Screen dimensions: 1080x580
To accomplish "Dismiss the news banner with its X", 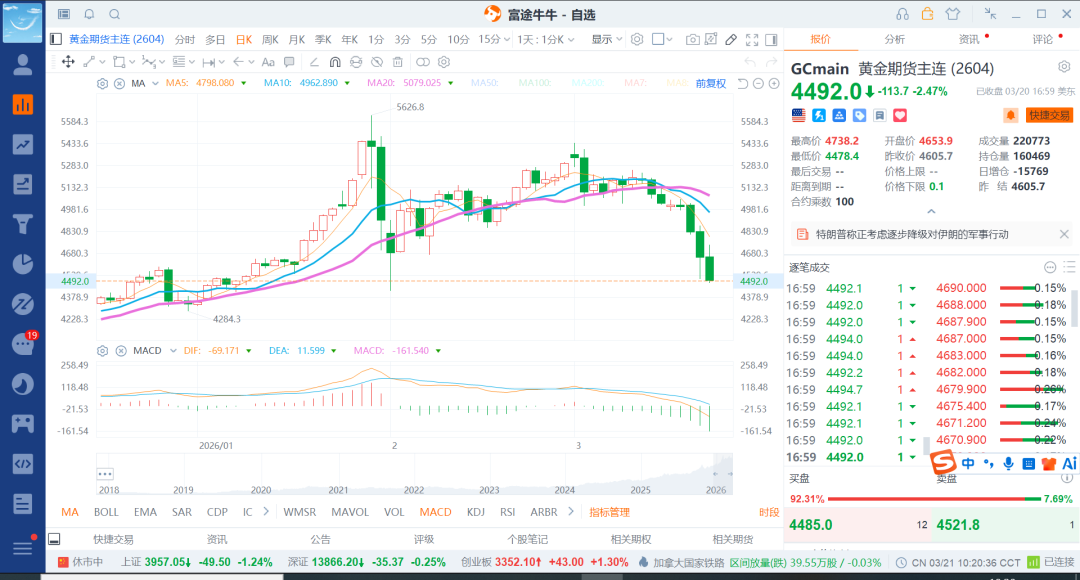I will click(1064, 234).
